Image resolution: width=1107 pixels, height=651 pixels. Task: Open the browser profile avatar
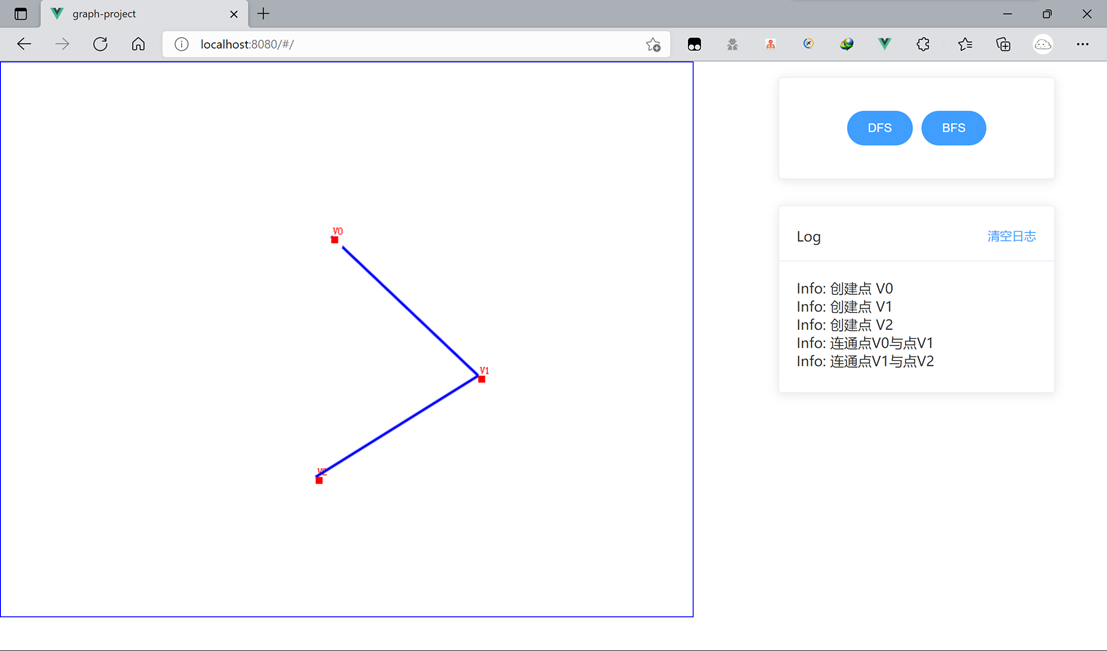pyautogui.click(x=1043, y=44)
